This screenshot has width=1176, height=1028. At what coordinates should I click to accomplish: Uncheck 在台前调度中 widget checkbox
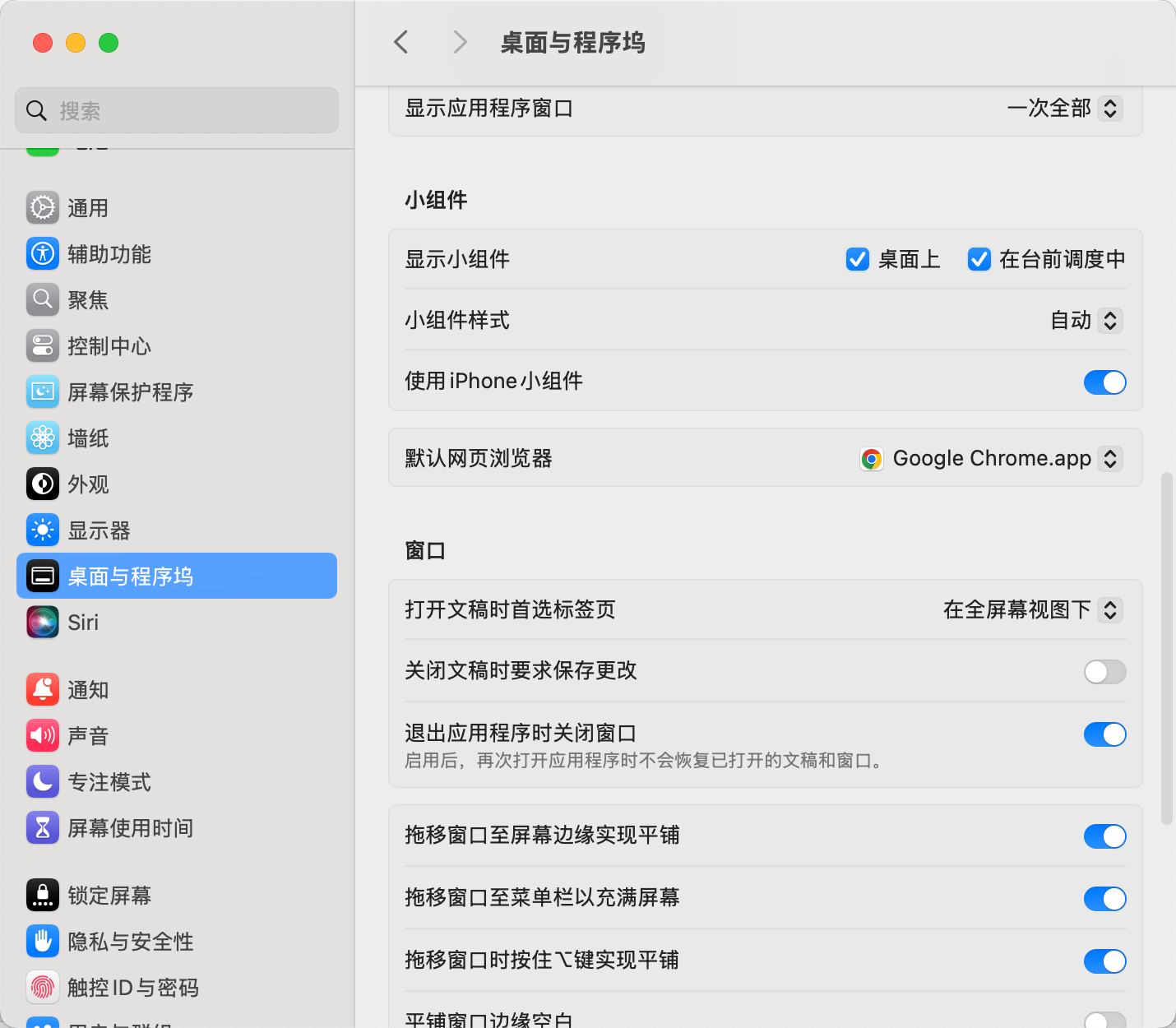click(x=979, y=259)
